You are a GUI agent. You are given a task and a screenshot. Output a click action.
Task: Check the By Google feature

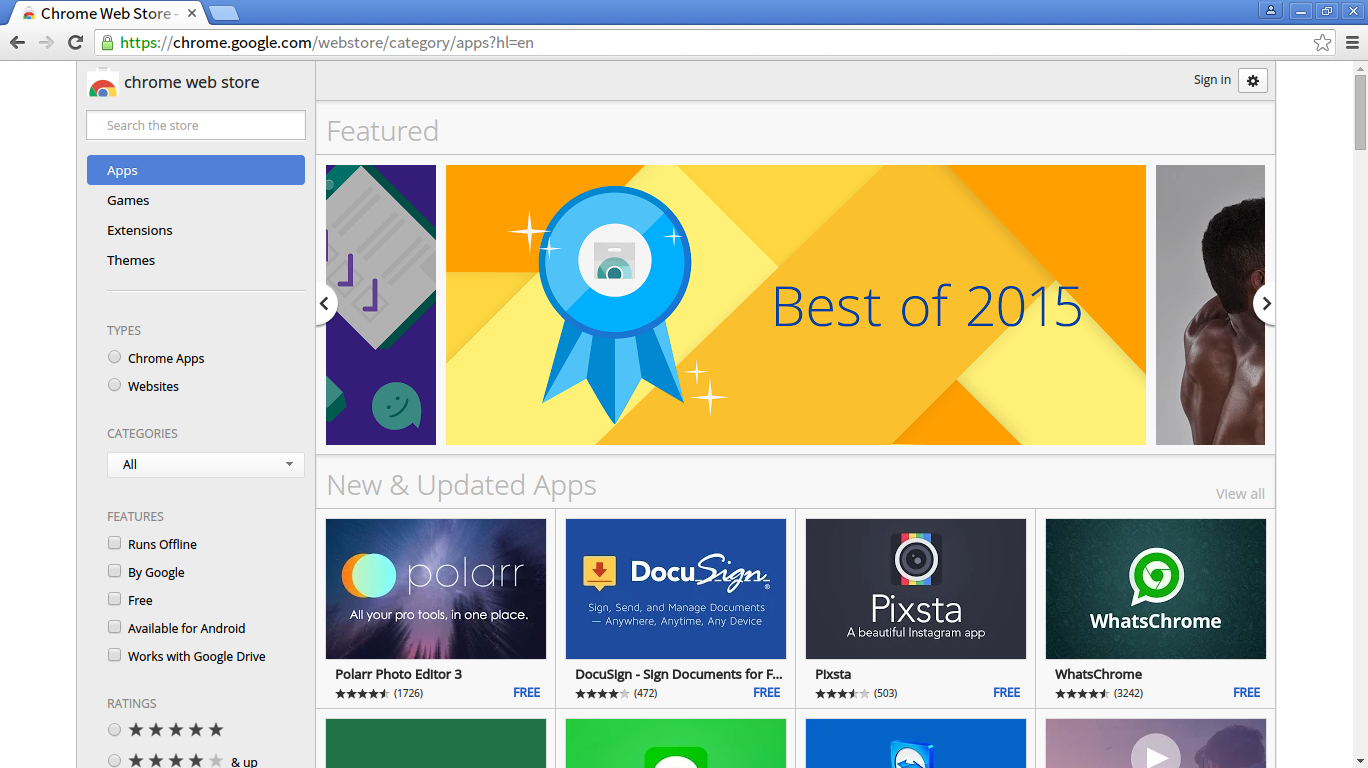coord(115,571)
